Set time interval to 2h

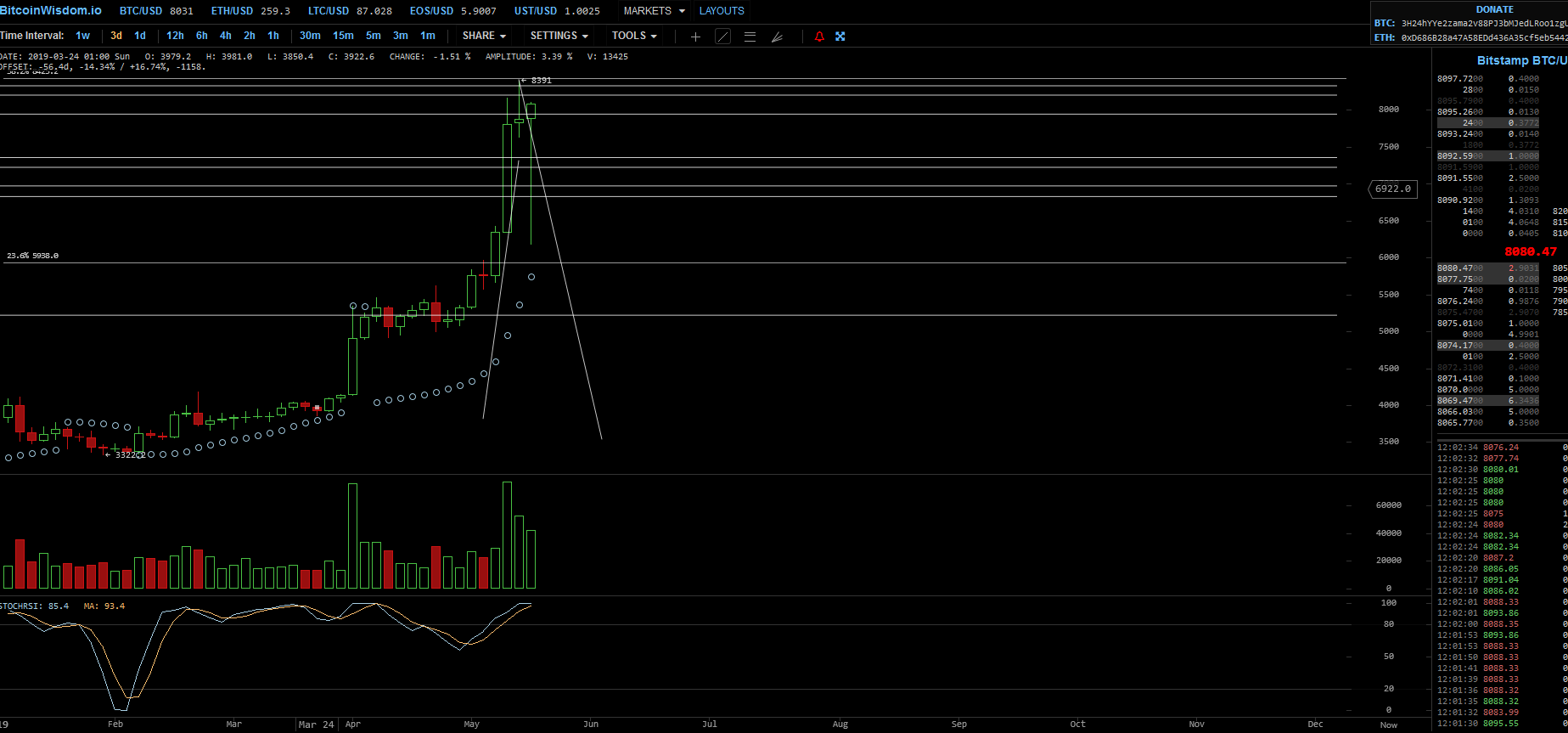(250, 36)
